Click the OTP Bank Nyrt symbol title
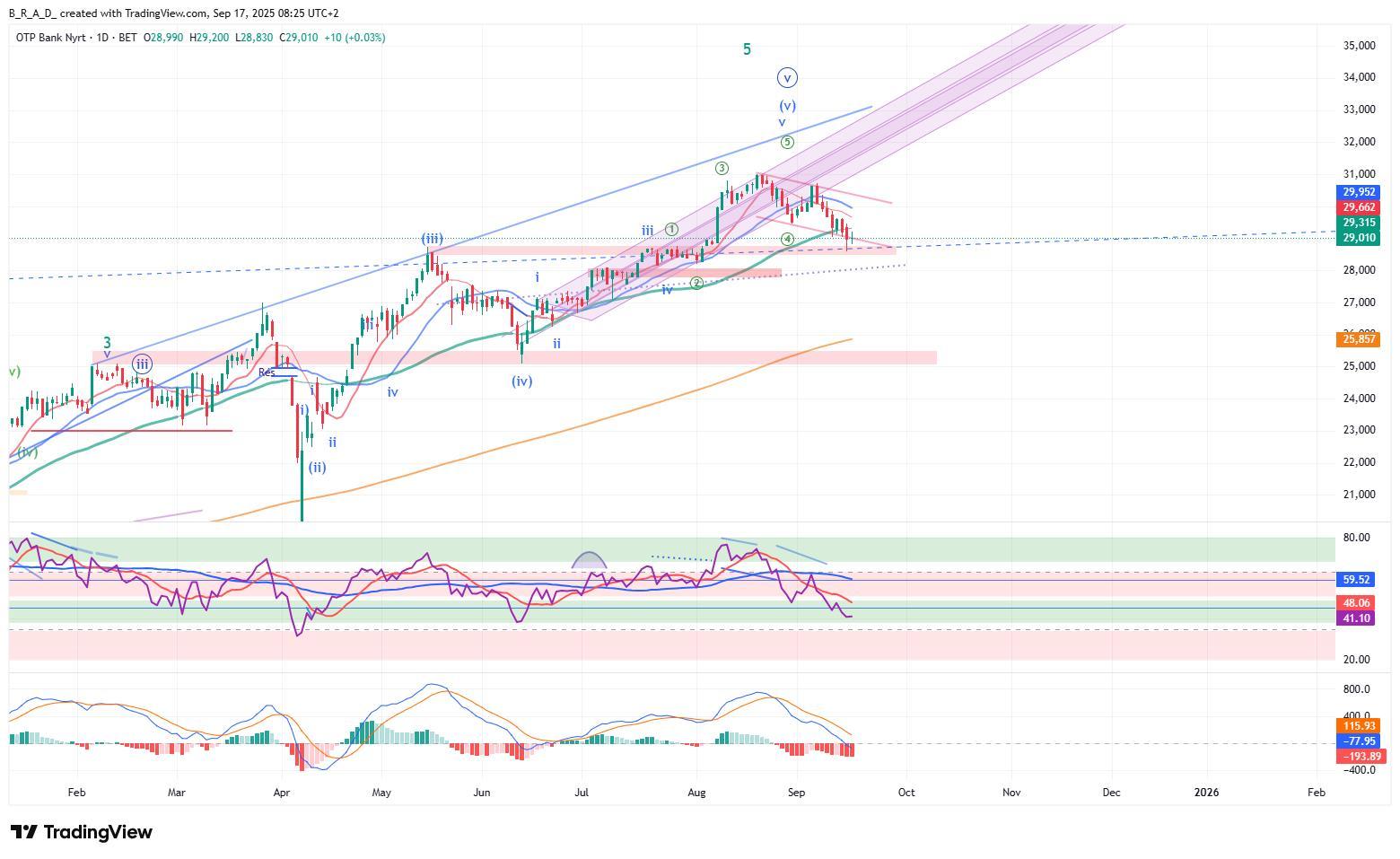 (x=50, y=38)
